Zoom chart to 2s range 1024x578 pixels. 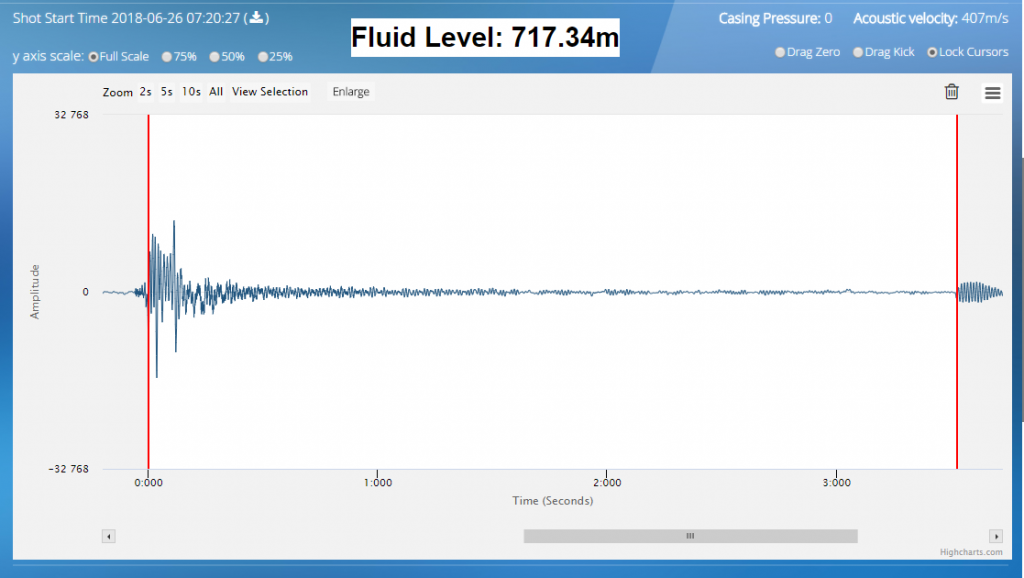[145, 92]
